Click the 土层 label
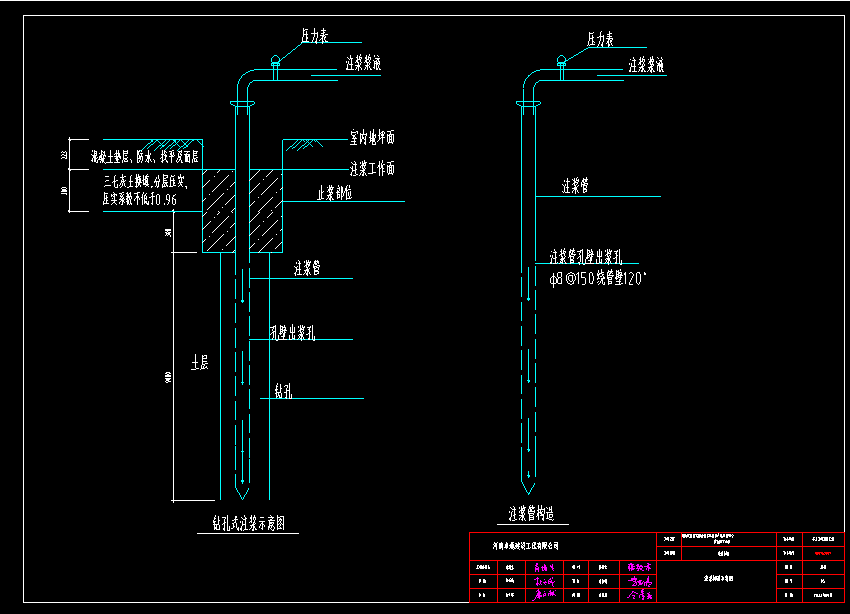850x614 pixels. point(199,363)
